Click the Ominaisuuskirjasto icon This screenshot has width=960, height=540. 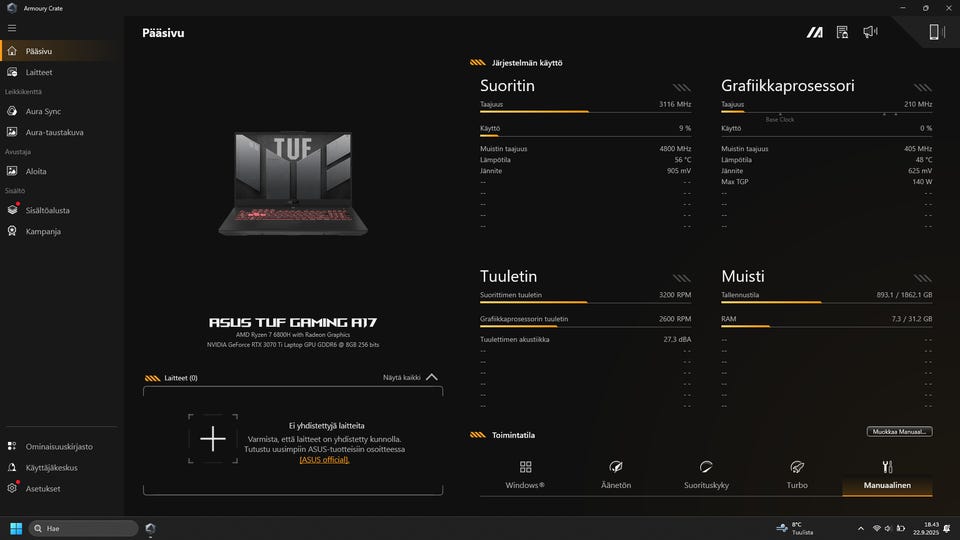(12, 446)
